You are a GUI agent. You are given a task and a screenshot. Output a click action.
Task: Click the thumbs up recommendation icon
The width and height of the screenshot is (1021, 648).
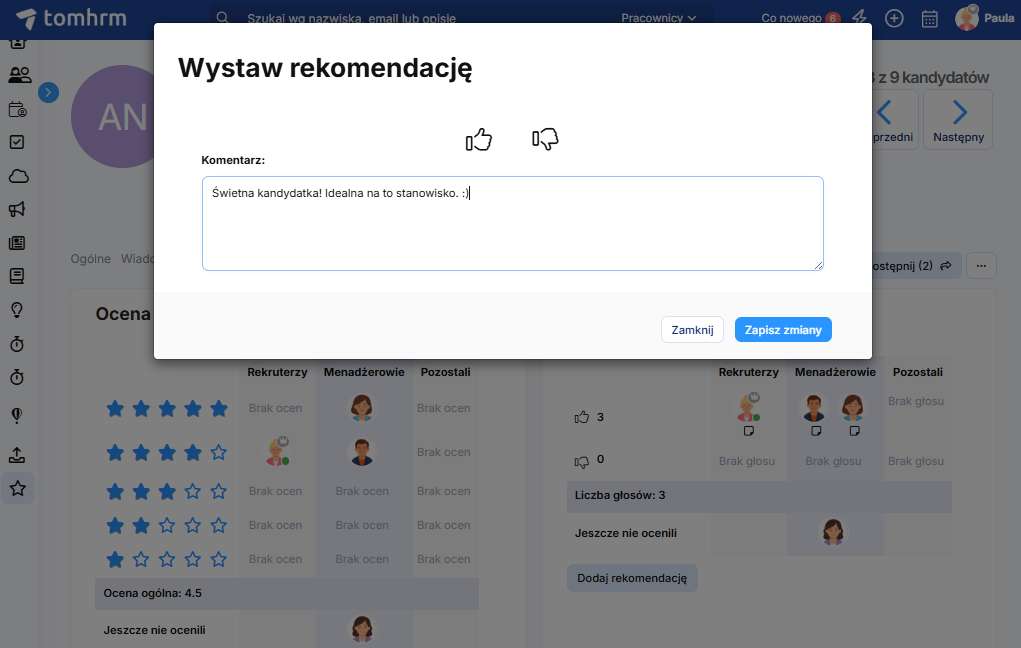479,140
